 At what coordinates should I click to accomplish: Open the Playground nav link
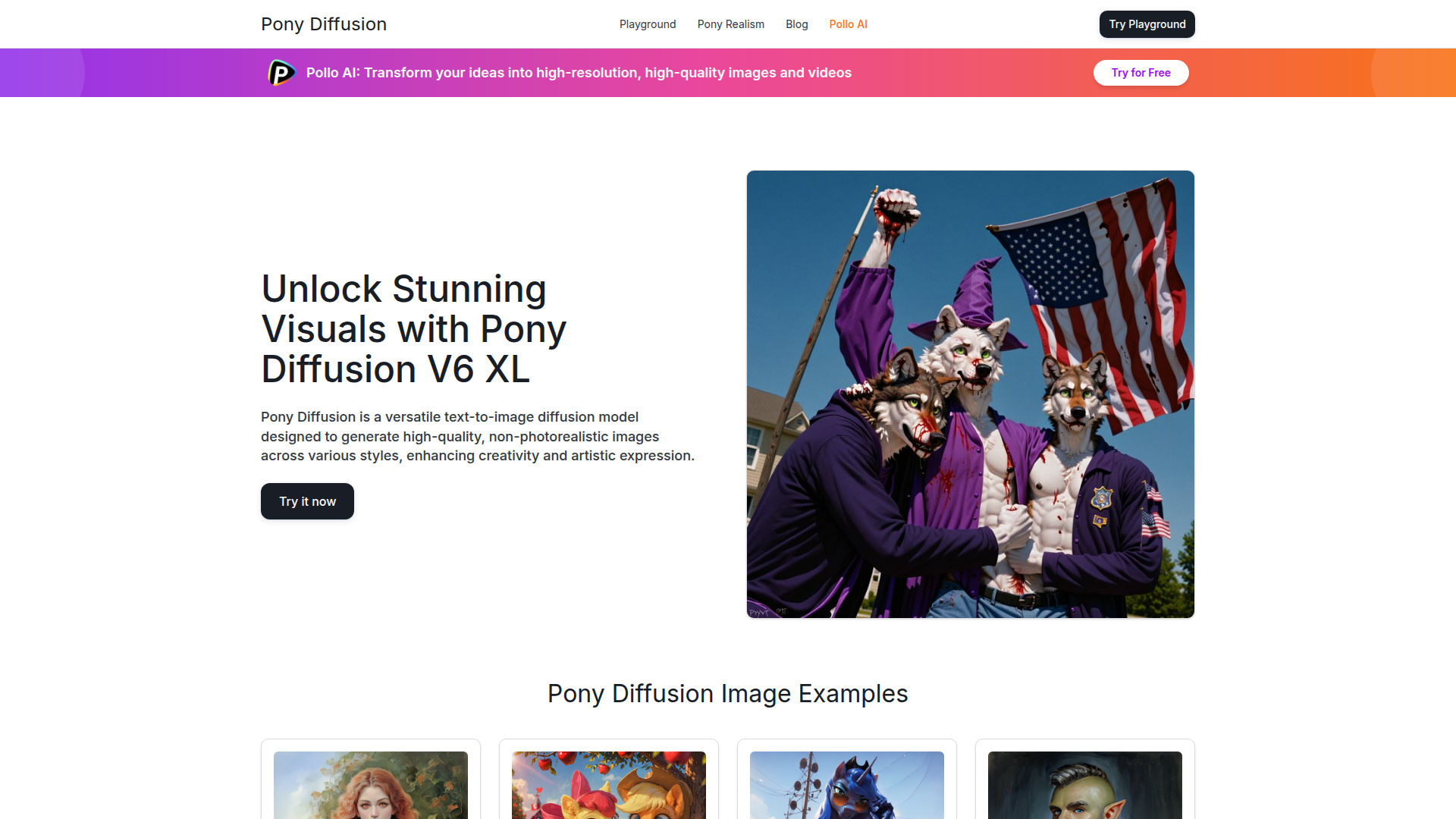click(648, 24)
